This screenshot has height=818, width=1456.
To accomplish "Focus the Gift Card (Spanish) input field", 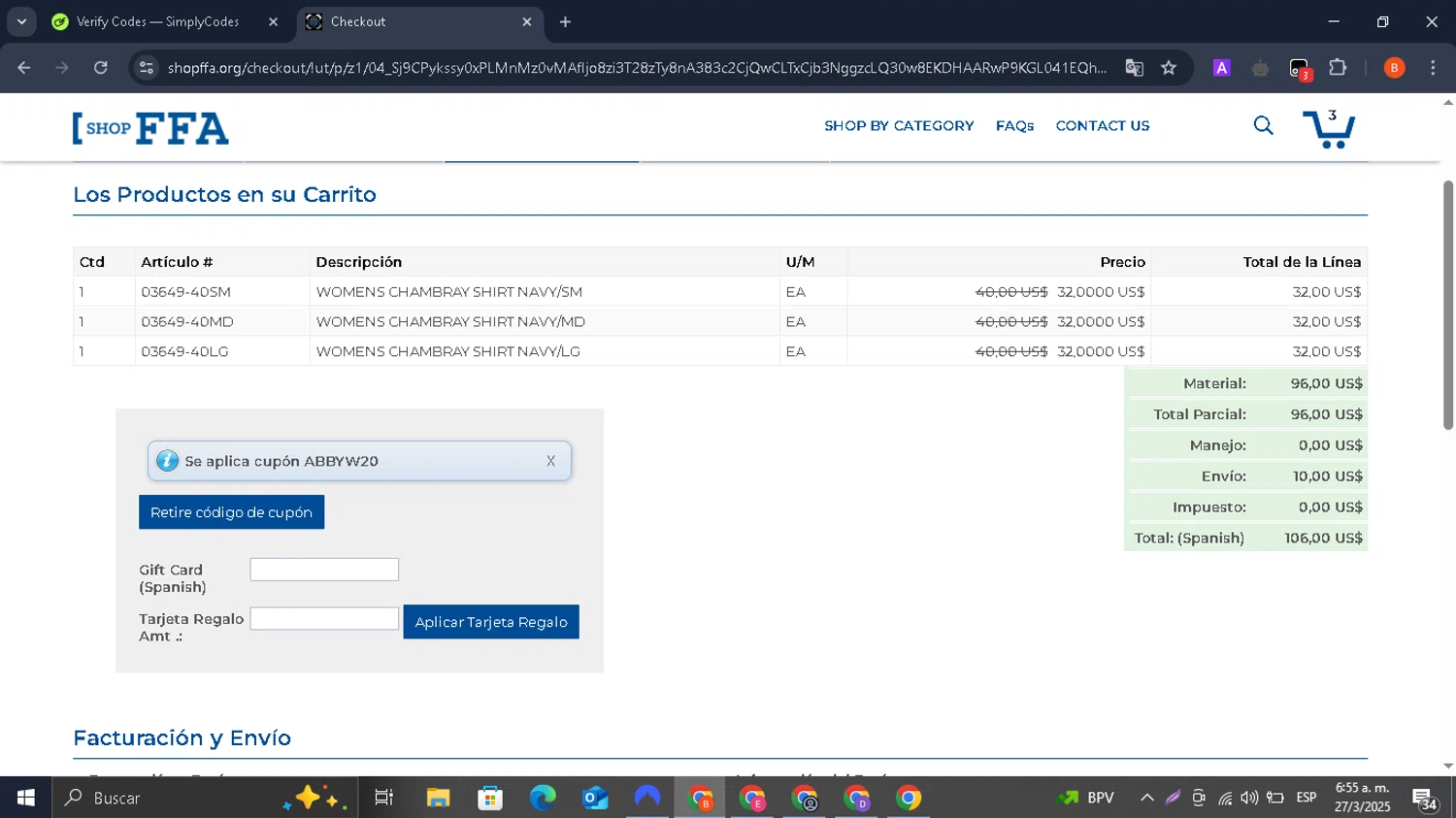I will point(324,570).
